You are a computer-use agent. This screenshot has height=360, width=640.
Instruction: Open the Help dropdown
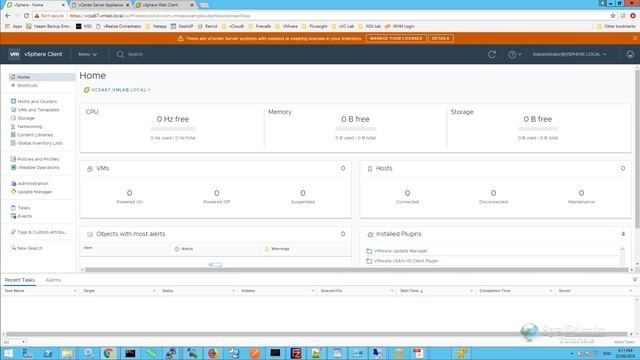pos(514,54)
